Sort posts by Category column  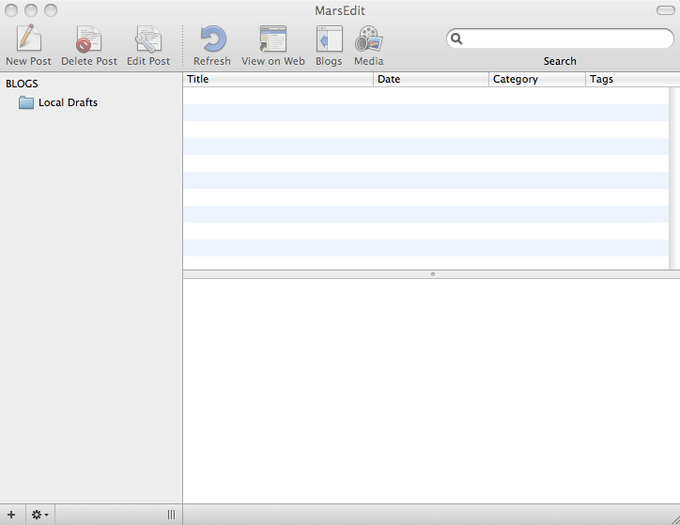[x=537, y=79]
